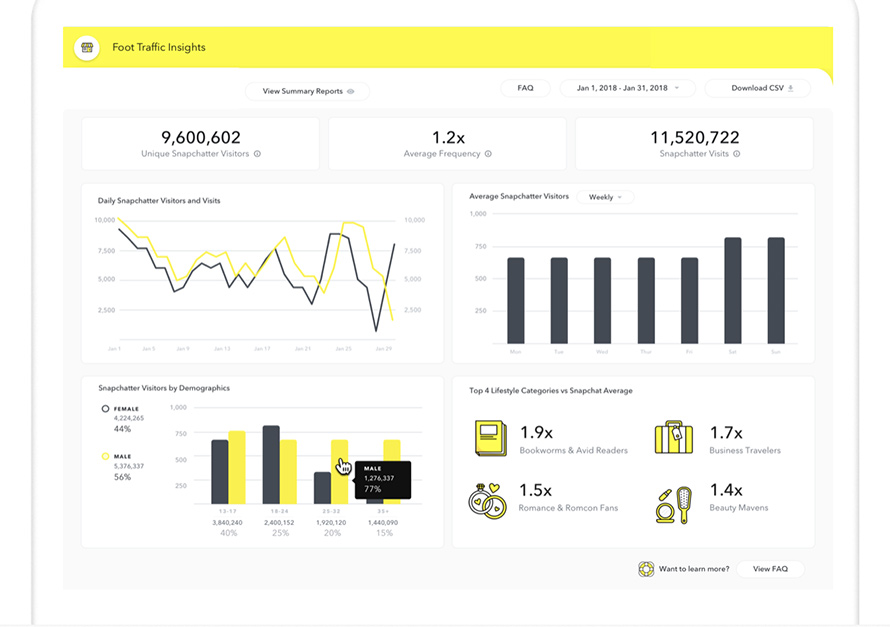This screenshot has width=890, height=627.
Task: Click the 1.5x Romance multiplier
Action: pyautogui.click(x=535, y=490)
